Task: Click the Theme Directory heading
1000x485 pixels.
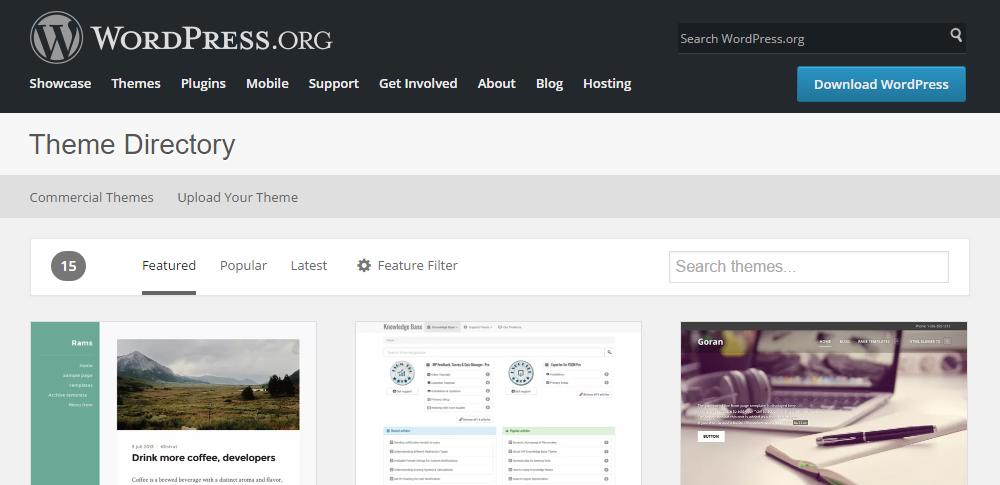Action: (x=132, y=144)
